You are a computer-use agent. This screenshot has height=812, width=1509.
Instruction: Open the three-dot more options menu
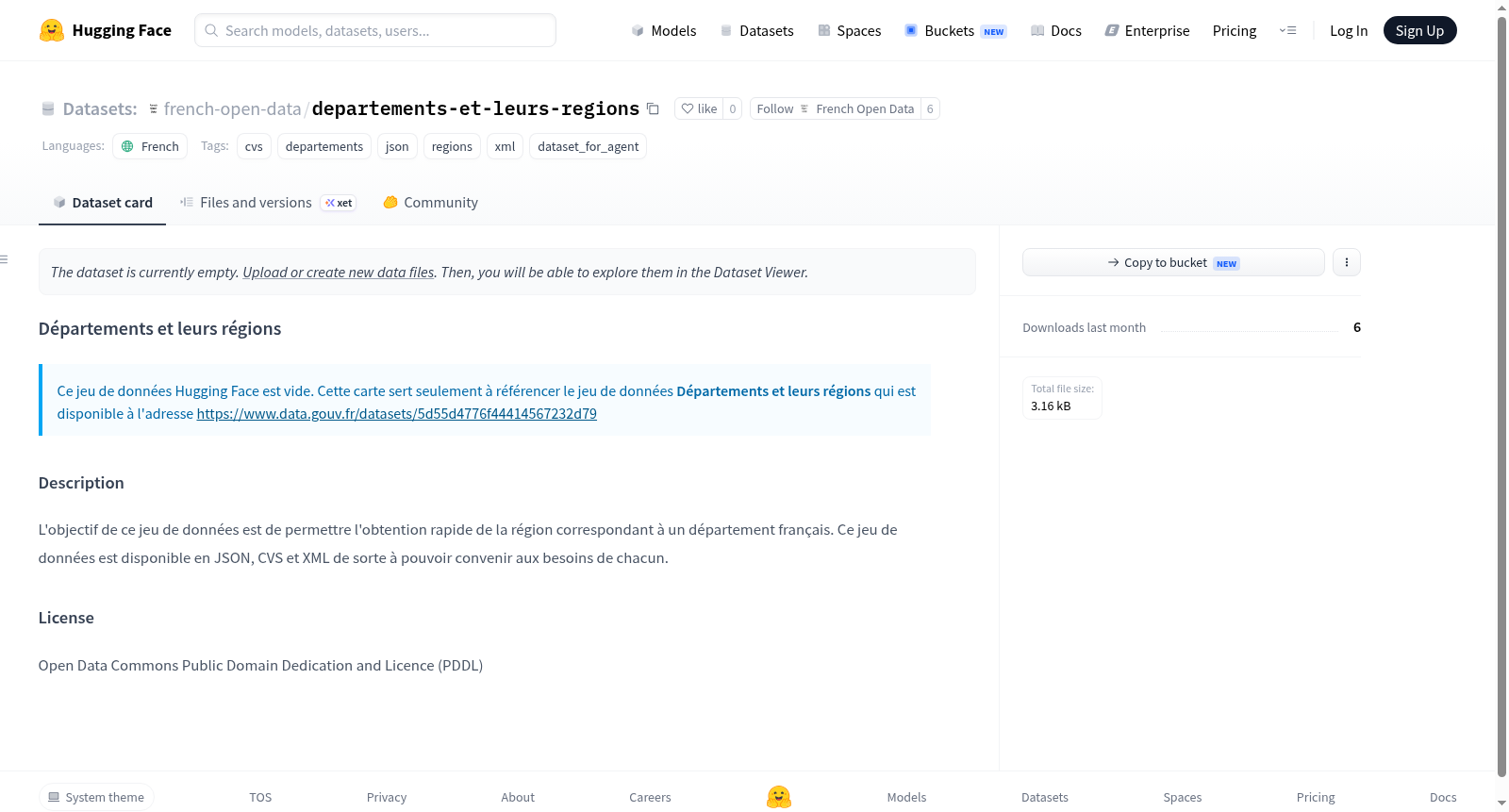[x=1347, y=262]
